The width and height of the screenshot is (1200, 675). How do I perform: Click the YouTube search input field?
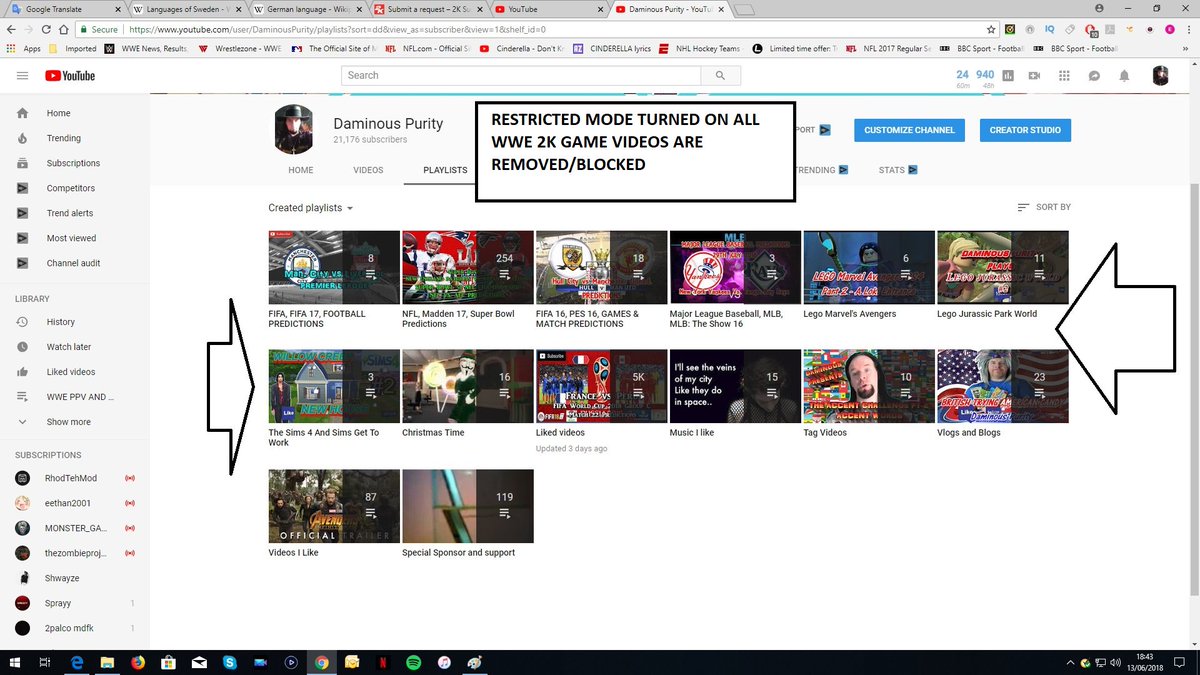[521, 75]
